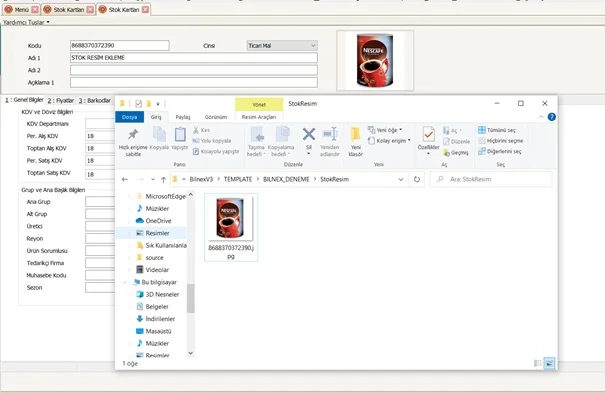Create a Yeni klasör new folder
Screen dimensions: 605x393
click(x=355, y=142)
